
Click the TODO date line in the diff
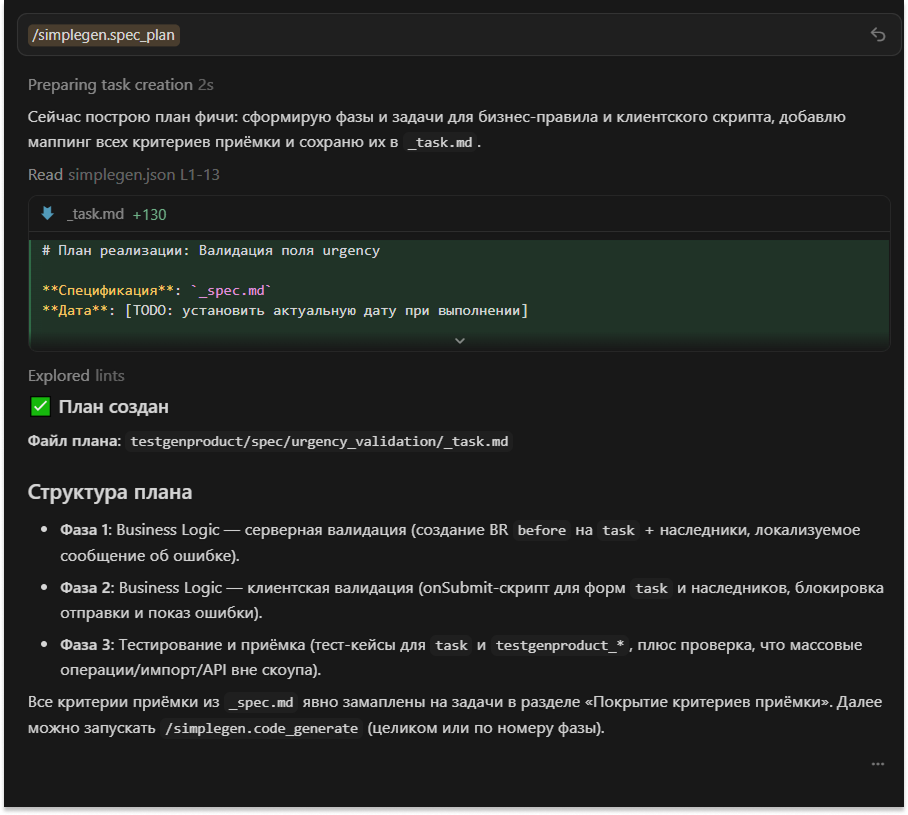coord(285,311)
